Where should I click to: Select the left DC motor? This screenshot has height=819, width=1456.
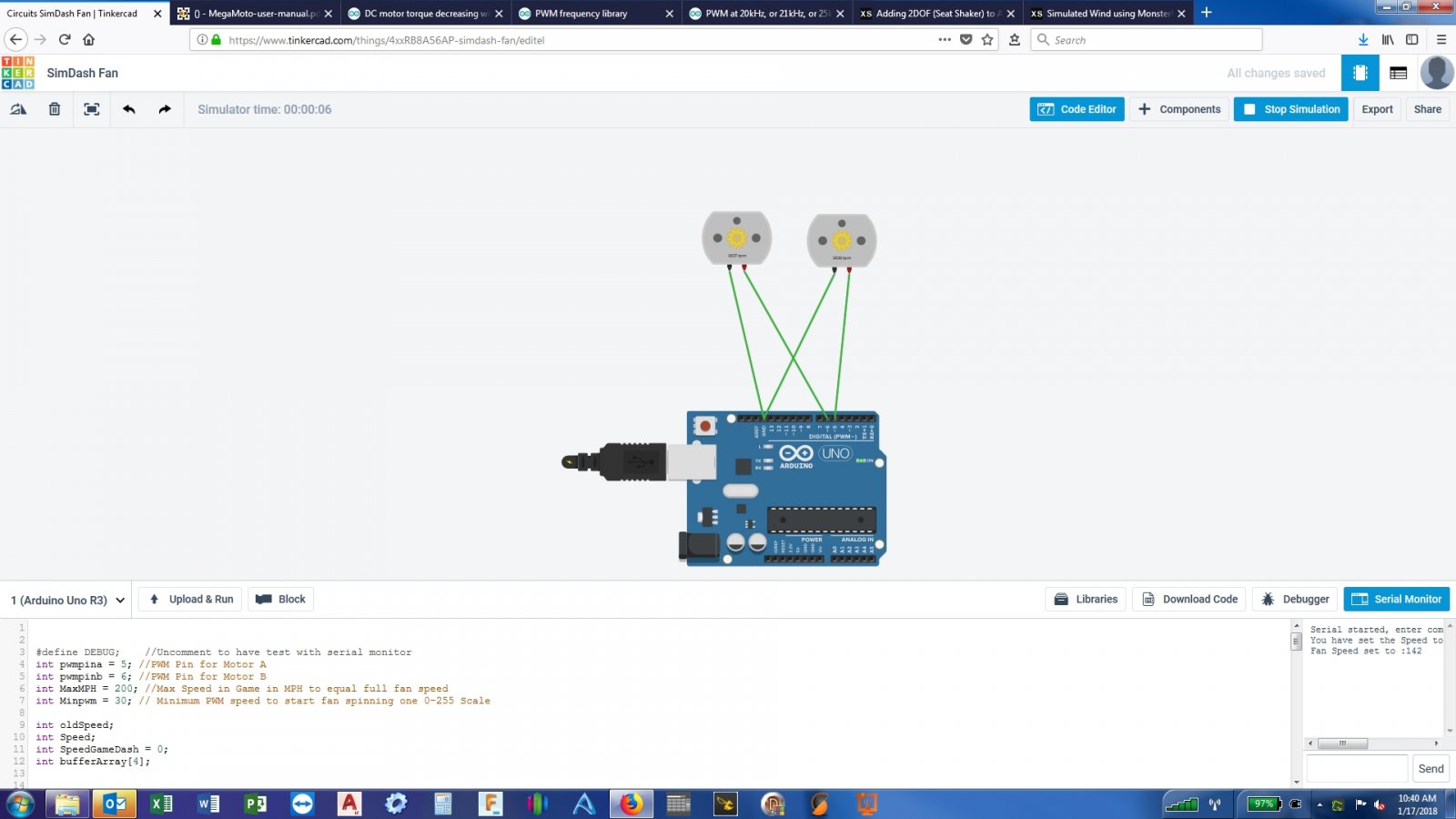(737, 238)
